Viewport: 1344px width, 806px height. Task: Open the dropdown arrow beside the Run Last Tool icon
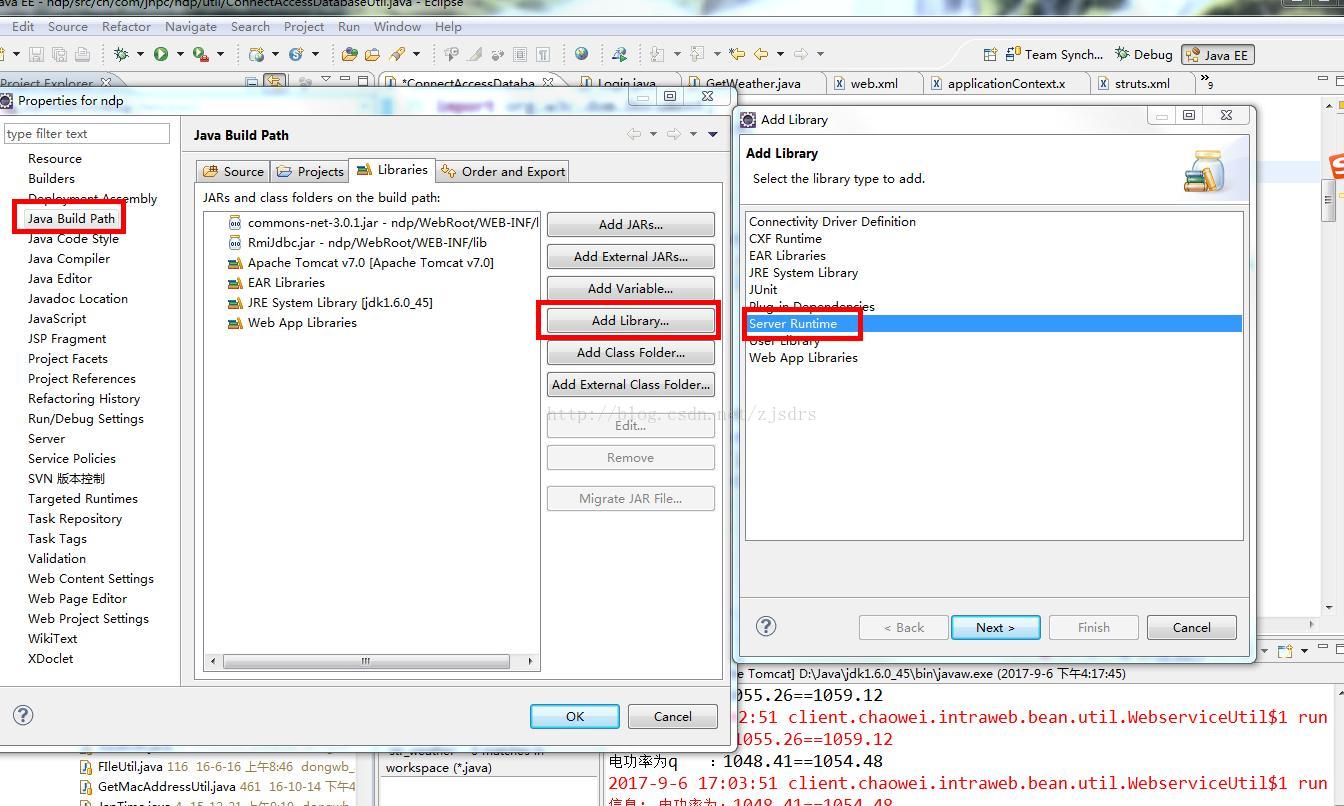pos(220,54)
